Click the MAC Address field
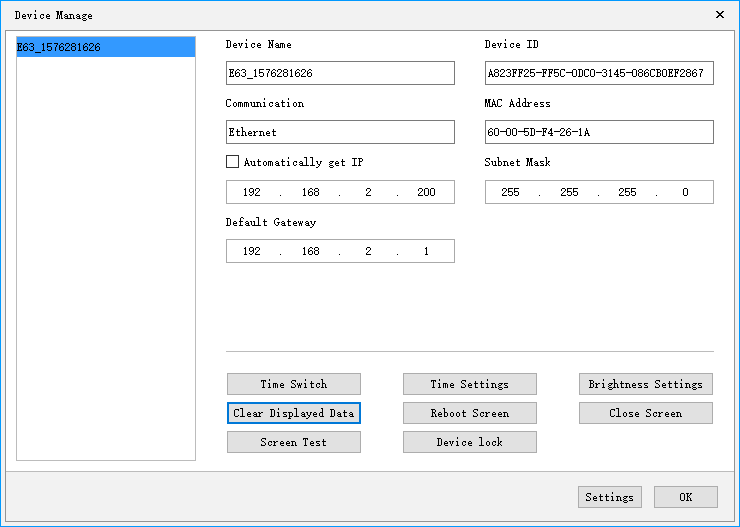The width and height of the screenshot is (740, 527). (599, 132)
